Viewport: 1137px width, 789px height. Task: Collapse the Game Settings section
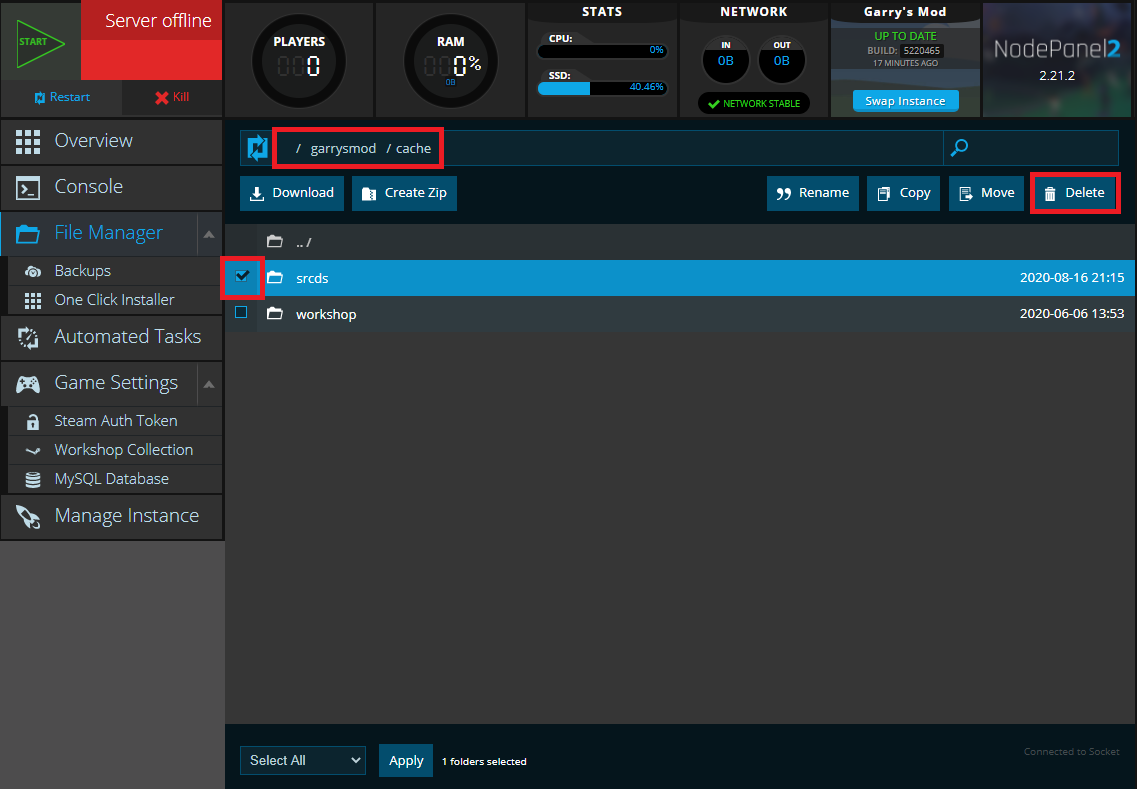click(x=208, y=384)
